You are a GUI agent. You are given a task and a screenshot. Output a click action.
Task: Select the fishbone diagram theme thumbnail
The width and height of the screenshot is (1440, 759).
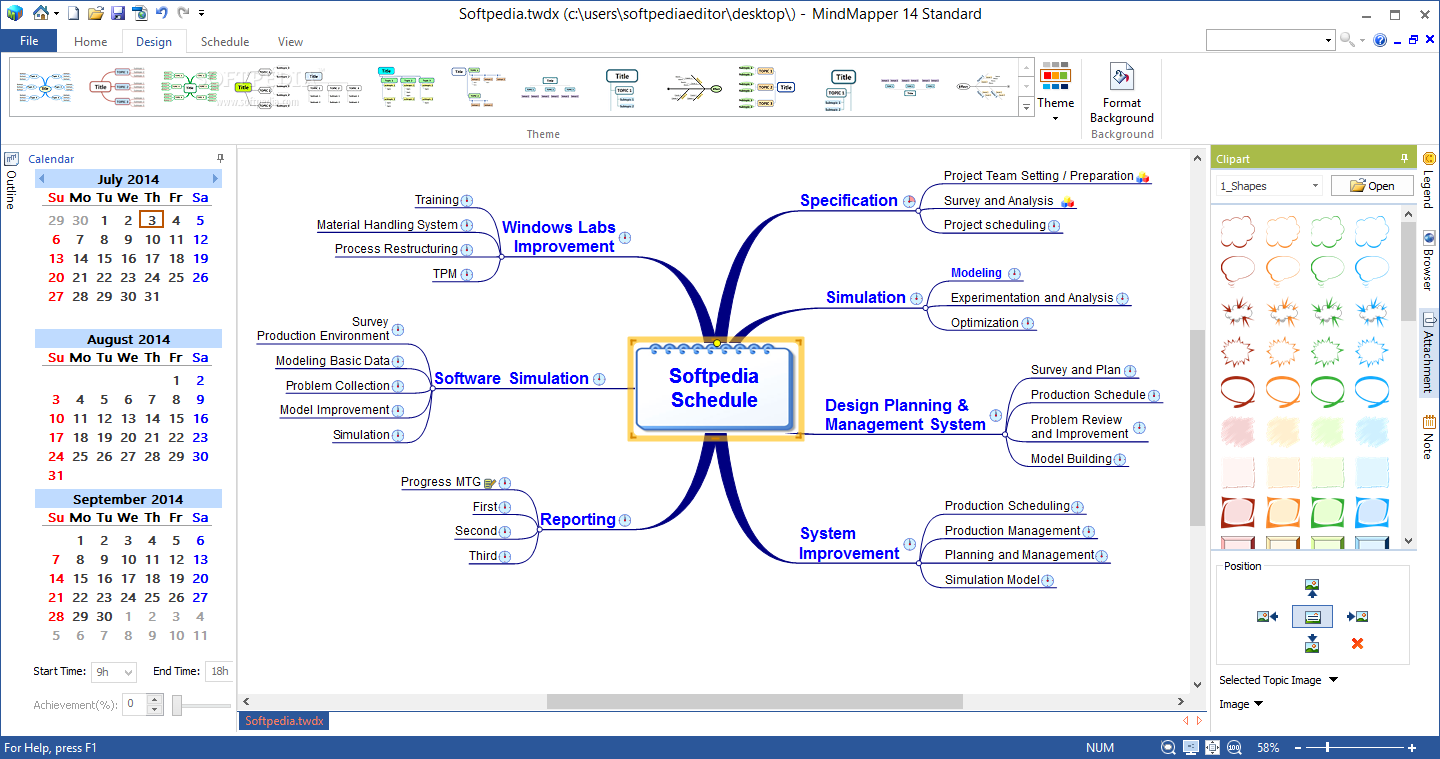coord(695,88)
